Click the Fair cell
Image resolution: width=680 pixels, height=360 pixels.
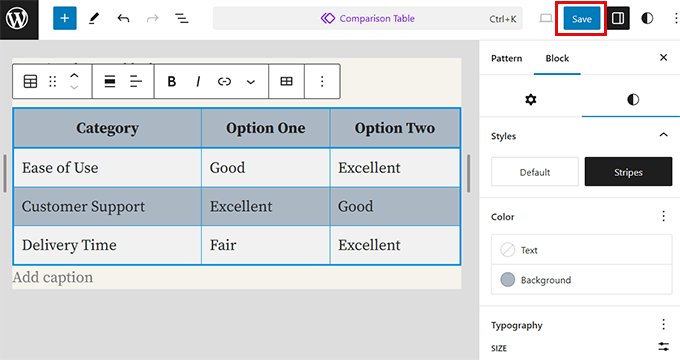[265, 245]
